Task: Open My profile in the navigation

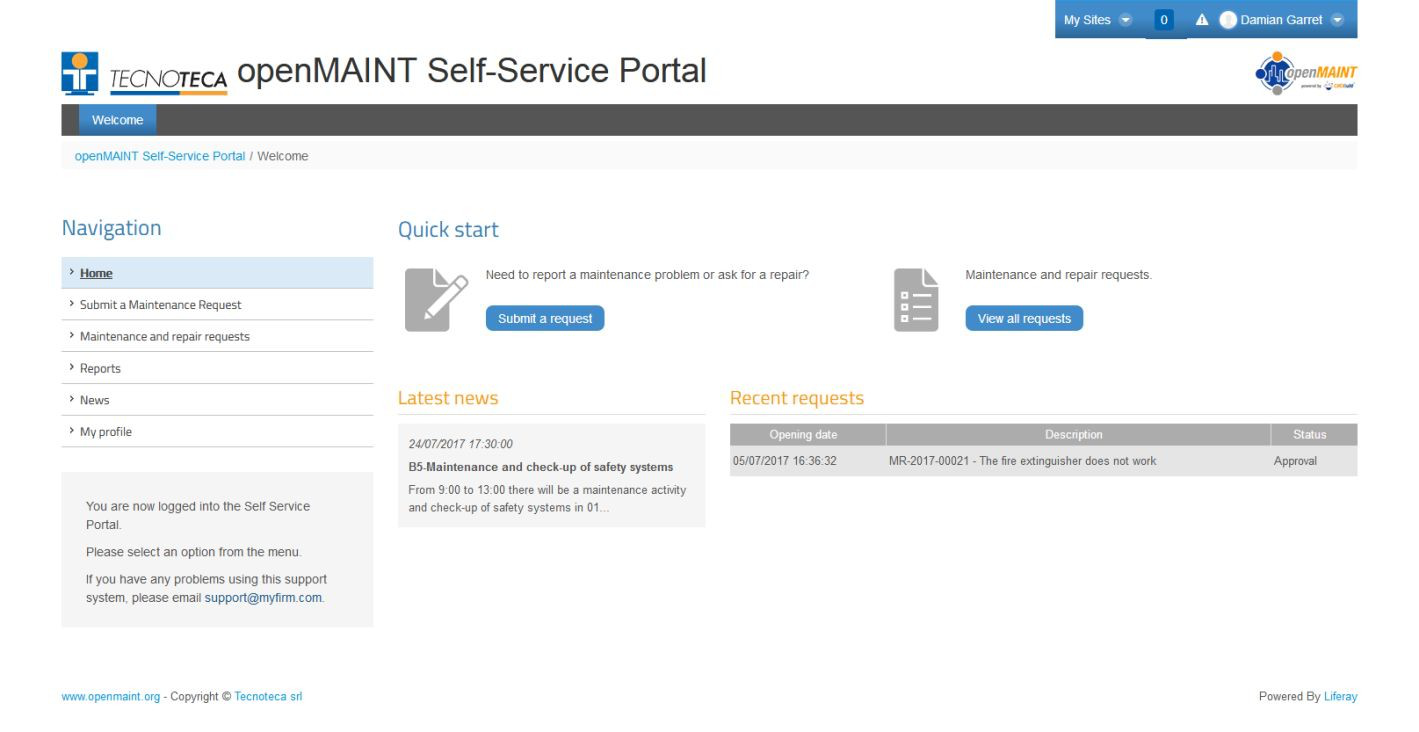Action: point(105,432)
